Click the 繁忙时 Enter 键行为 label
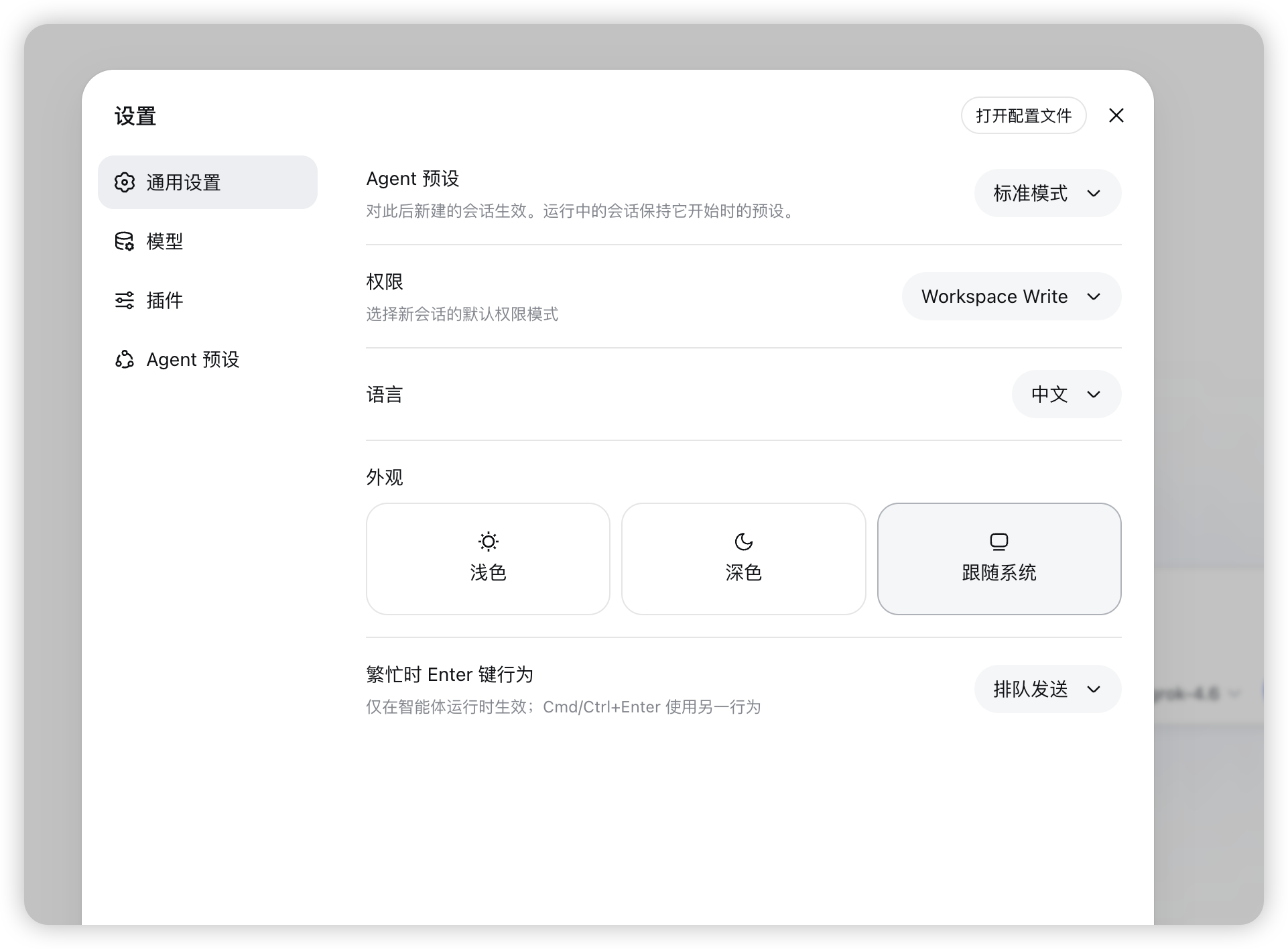The image size is (1288, 949). tap(450, 674)
